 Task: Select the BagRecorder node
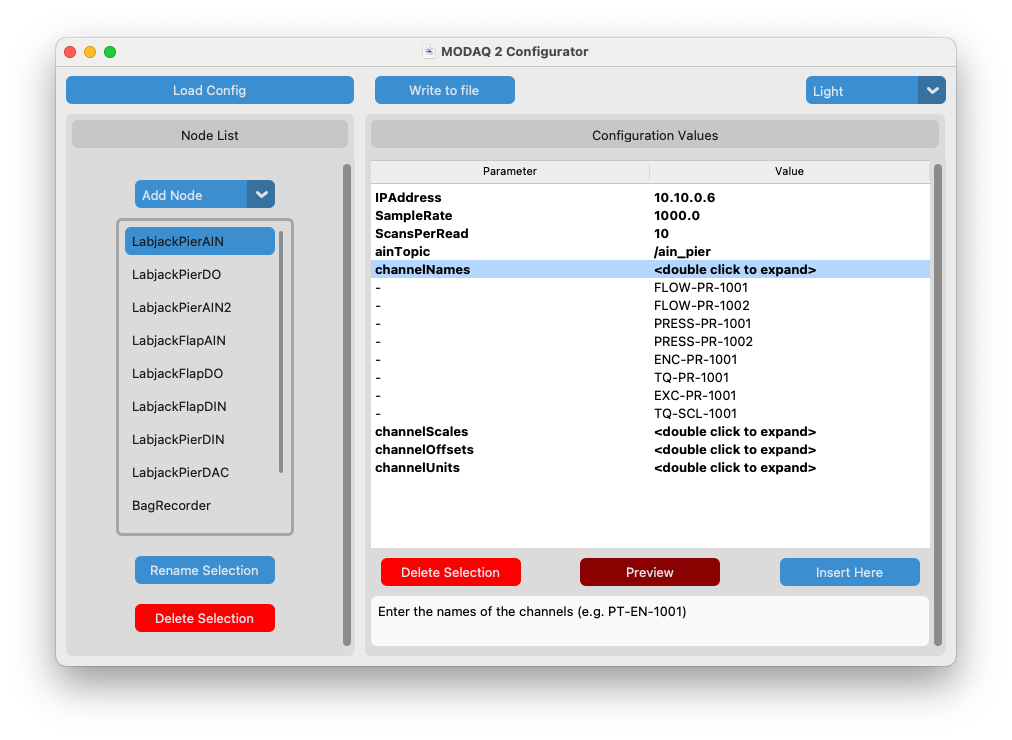[x=172, y=505]
